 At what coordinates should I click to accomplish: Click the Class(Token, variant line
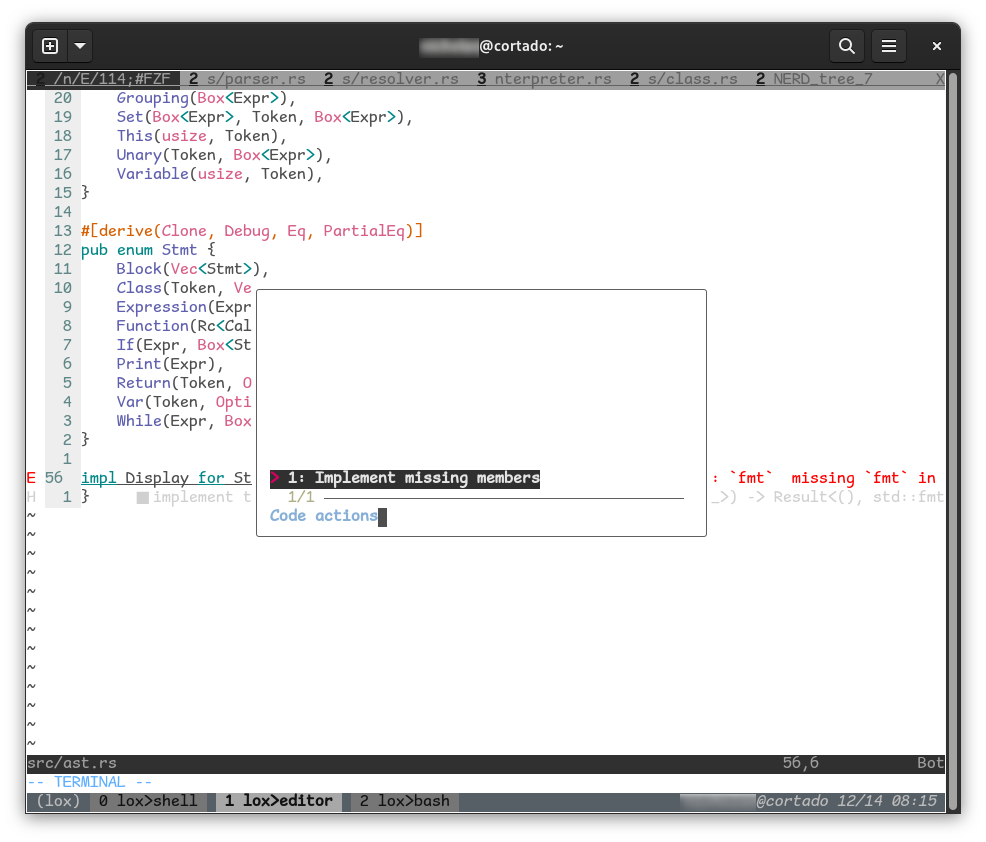(x=184, y=288)
